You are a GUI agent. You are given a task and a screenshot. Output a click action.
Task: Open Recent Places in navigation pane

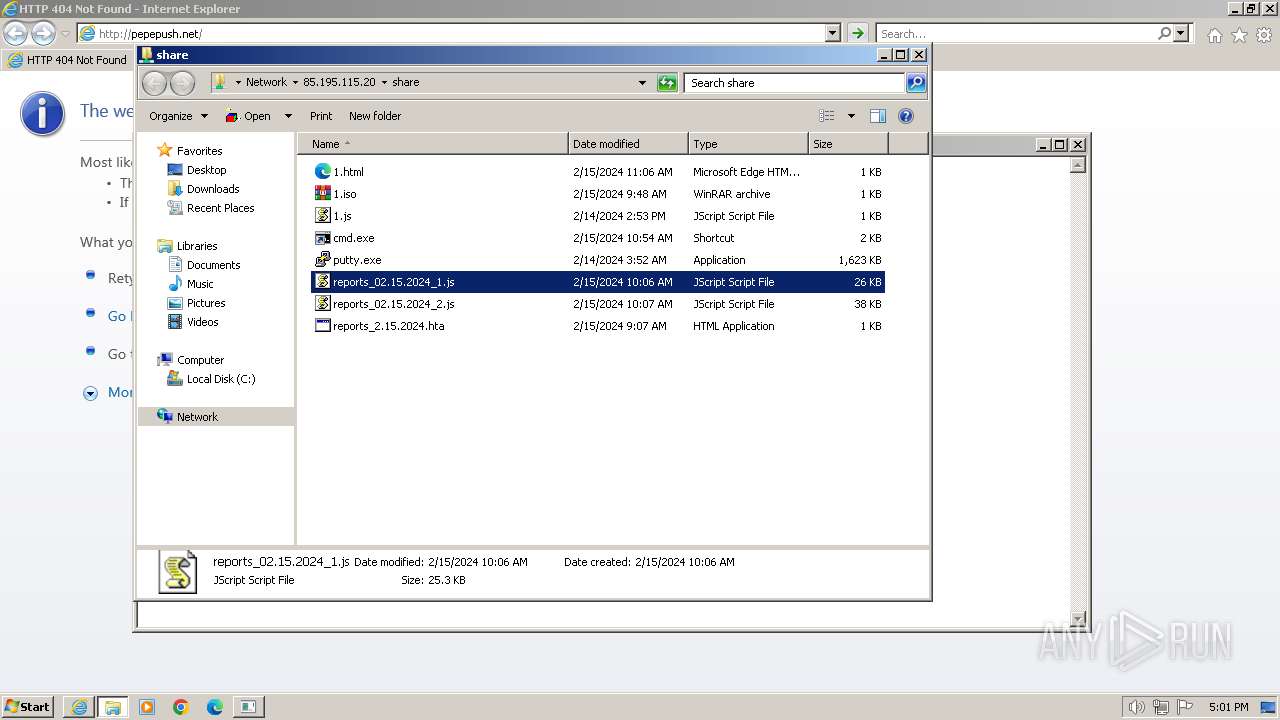tap(220, 208)
